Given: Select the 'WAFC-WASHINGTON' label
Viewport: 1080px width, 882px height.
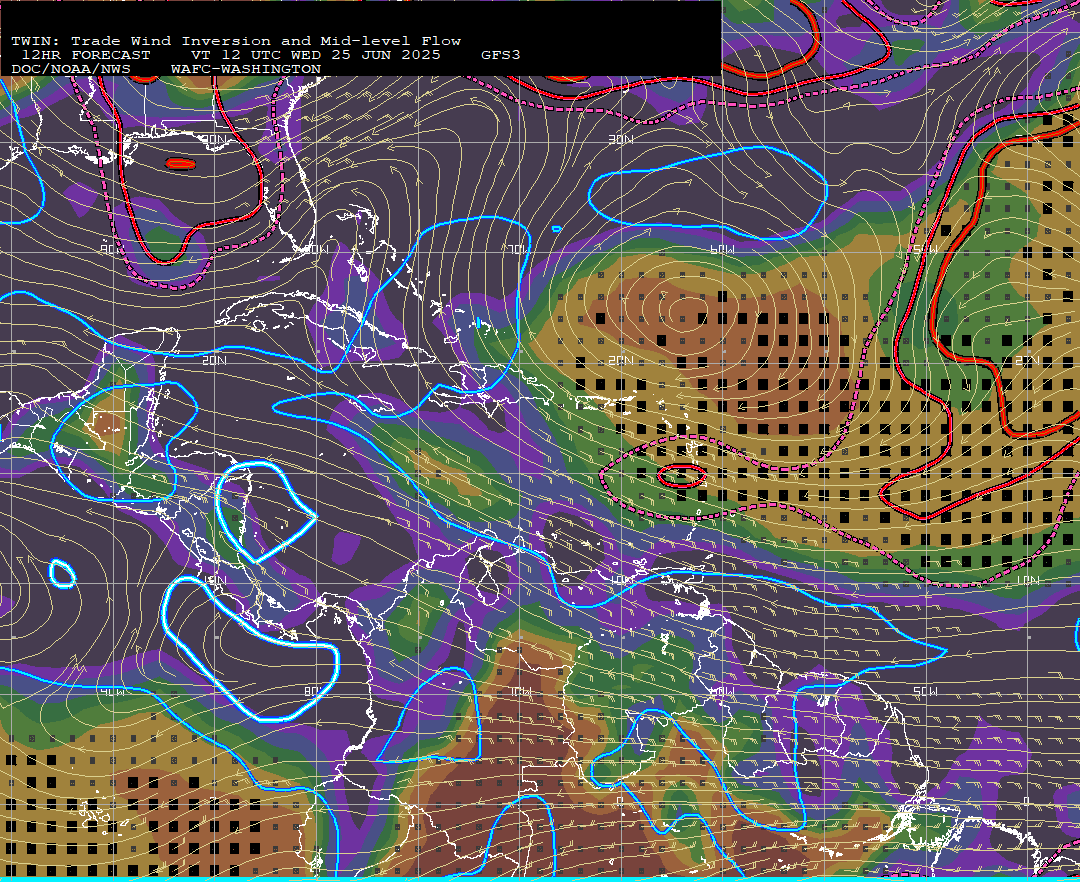Looking at the screenshot, I should tap(246, 70).
